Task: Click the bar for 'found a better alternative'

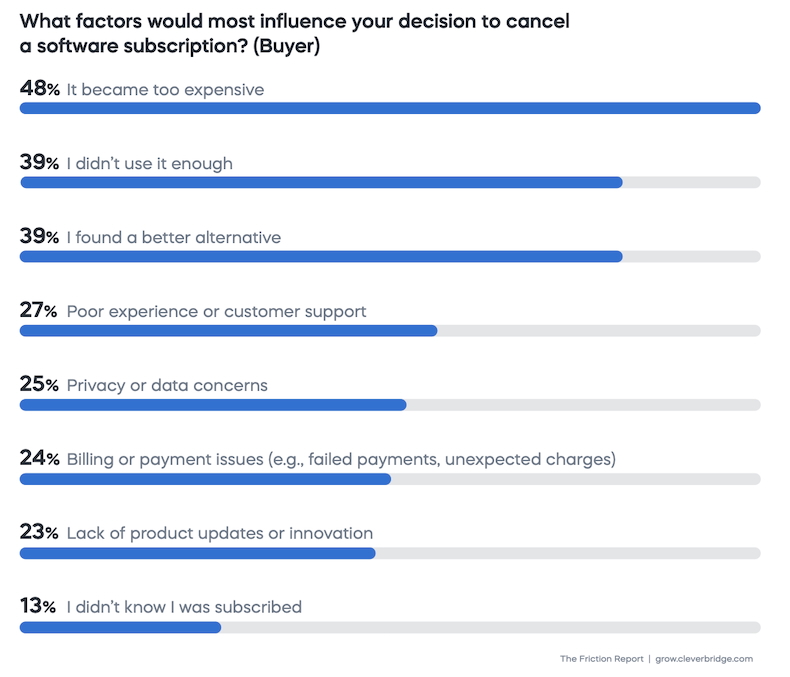Action: (x=321, y=256)
